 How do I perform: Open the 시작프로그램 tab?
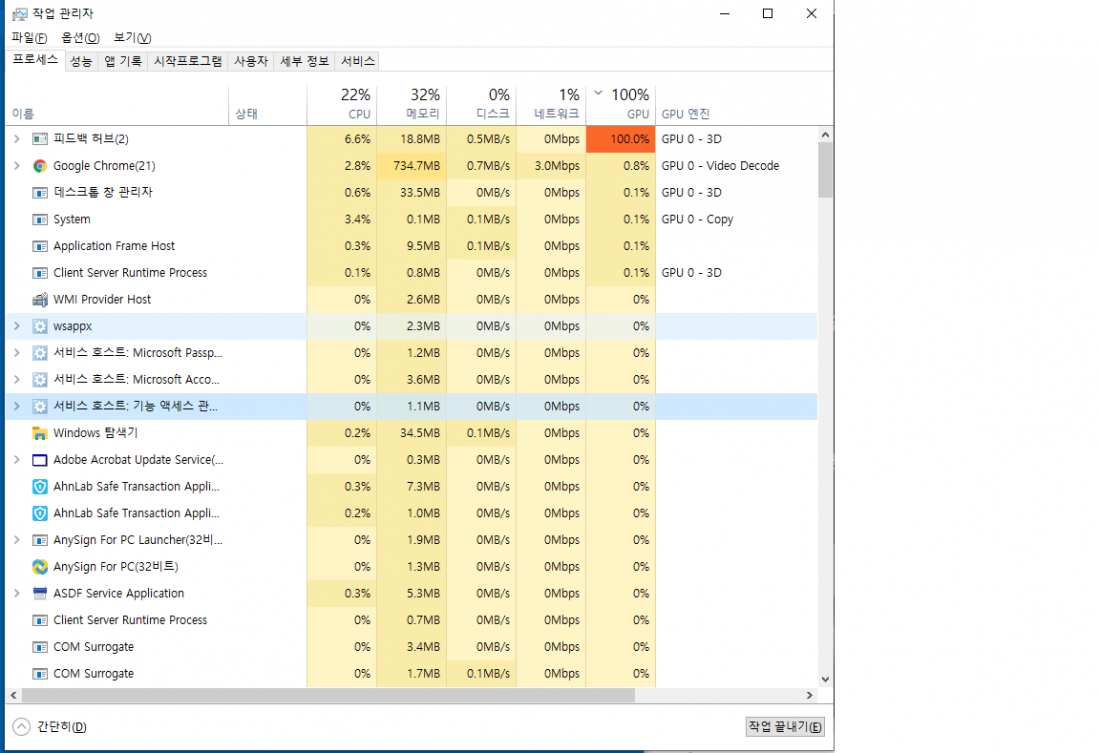(x=187, y=61)
